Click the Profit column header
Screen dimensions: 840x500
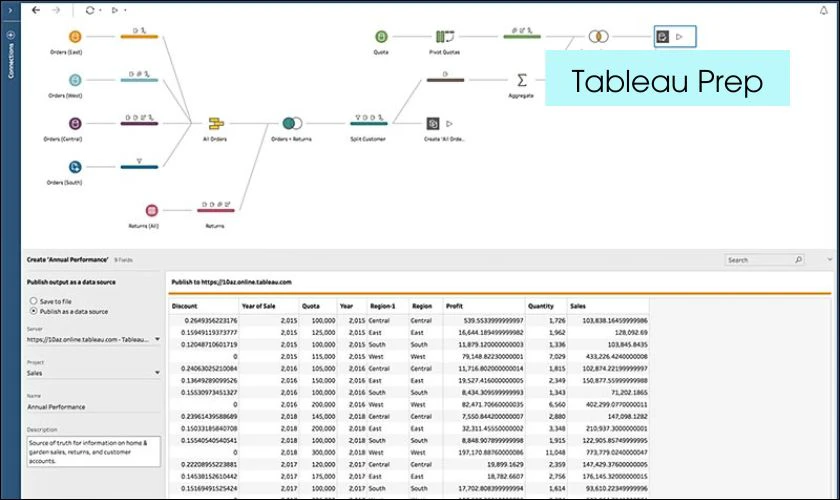(454, 306)
